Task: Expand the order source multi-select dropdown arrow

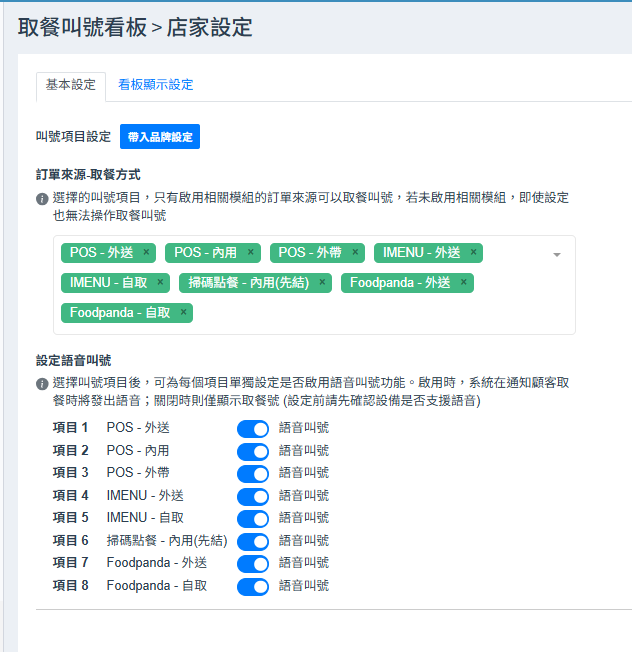Action: 557,255
